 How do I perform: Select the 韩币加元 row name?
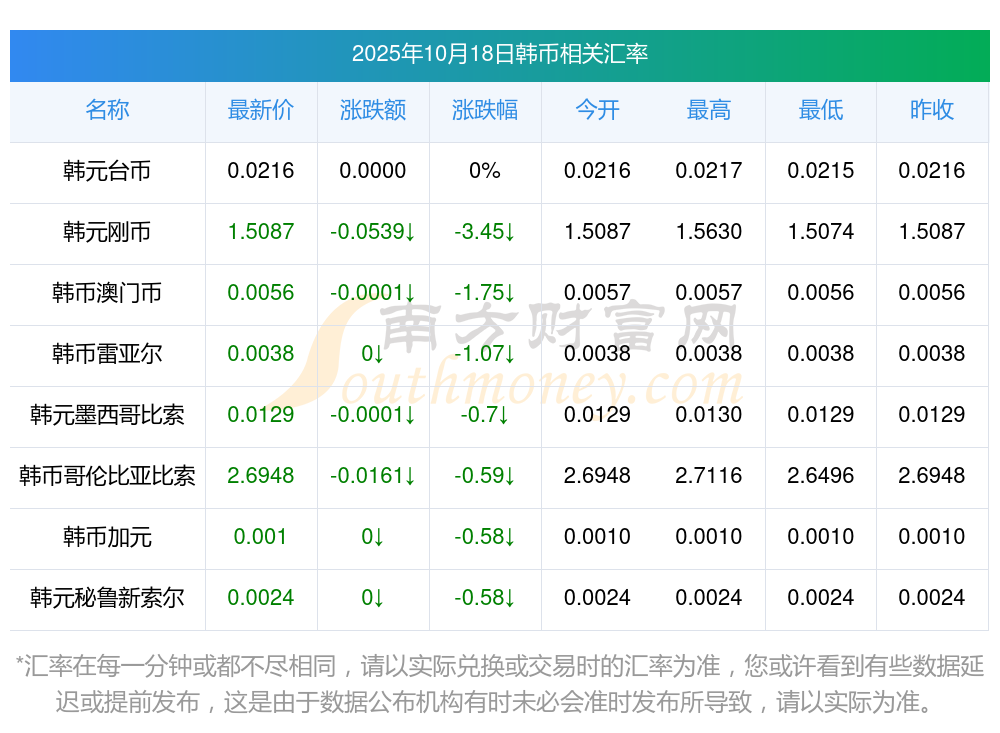(107, 537)
